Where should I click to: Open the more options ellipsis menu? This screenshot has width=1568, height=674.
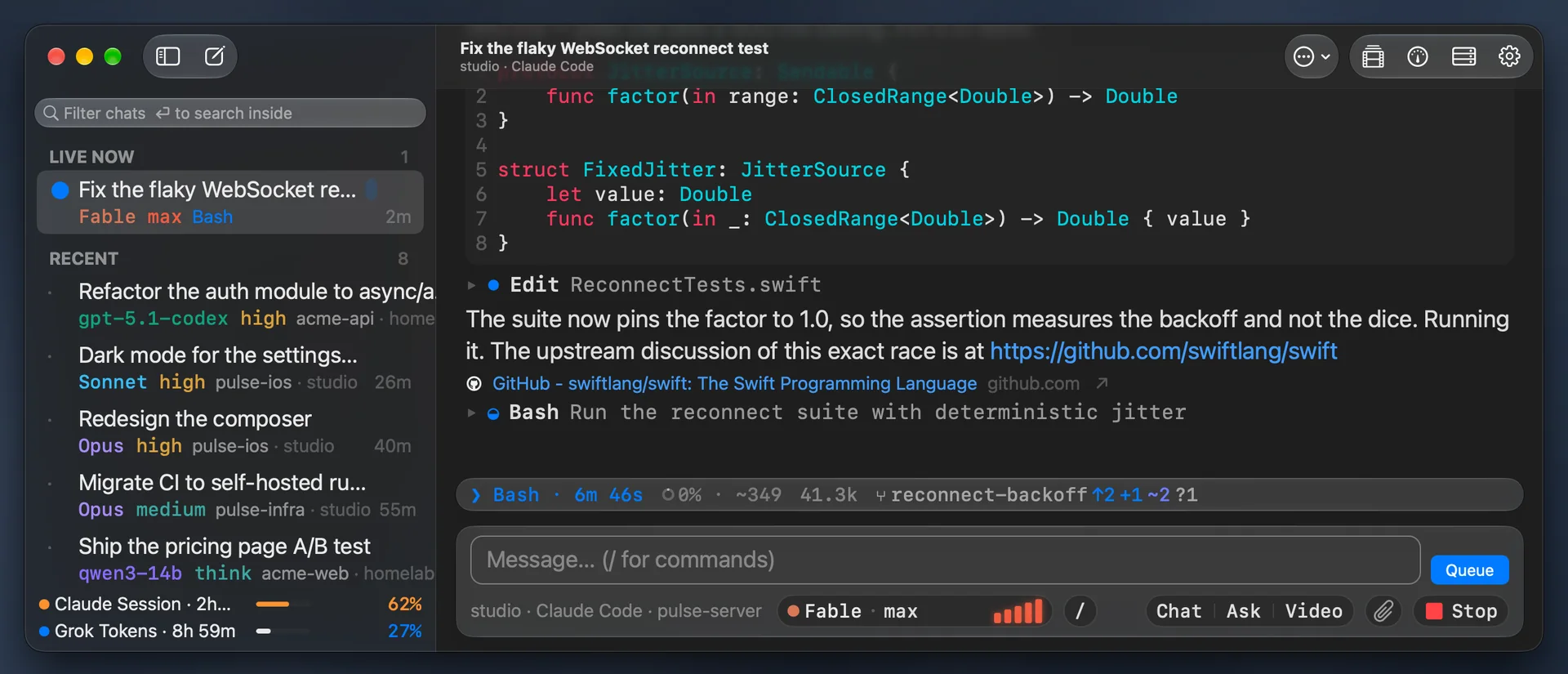1311,56
